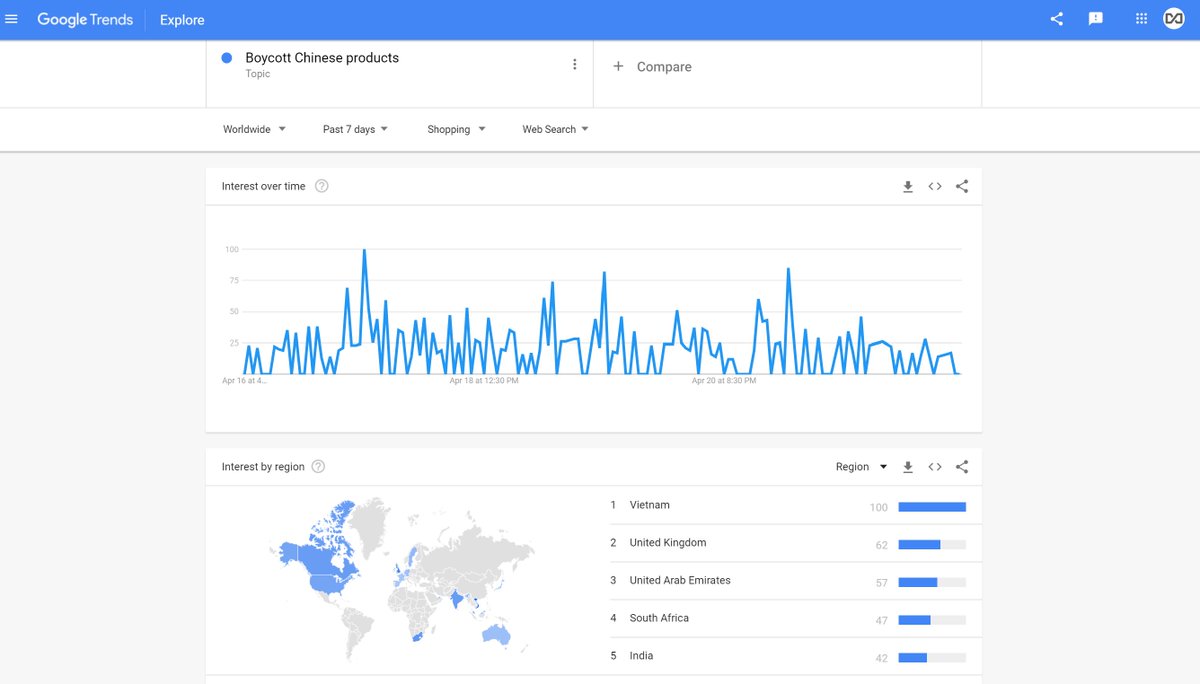Download Interest by region CSV

pyautogui.click(x=908, y=467)
